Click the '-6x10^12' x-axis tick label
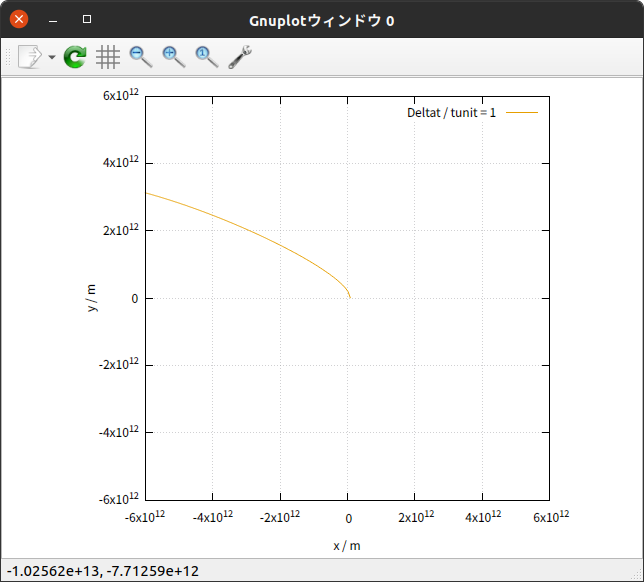 click(x=145, y=516)
